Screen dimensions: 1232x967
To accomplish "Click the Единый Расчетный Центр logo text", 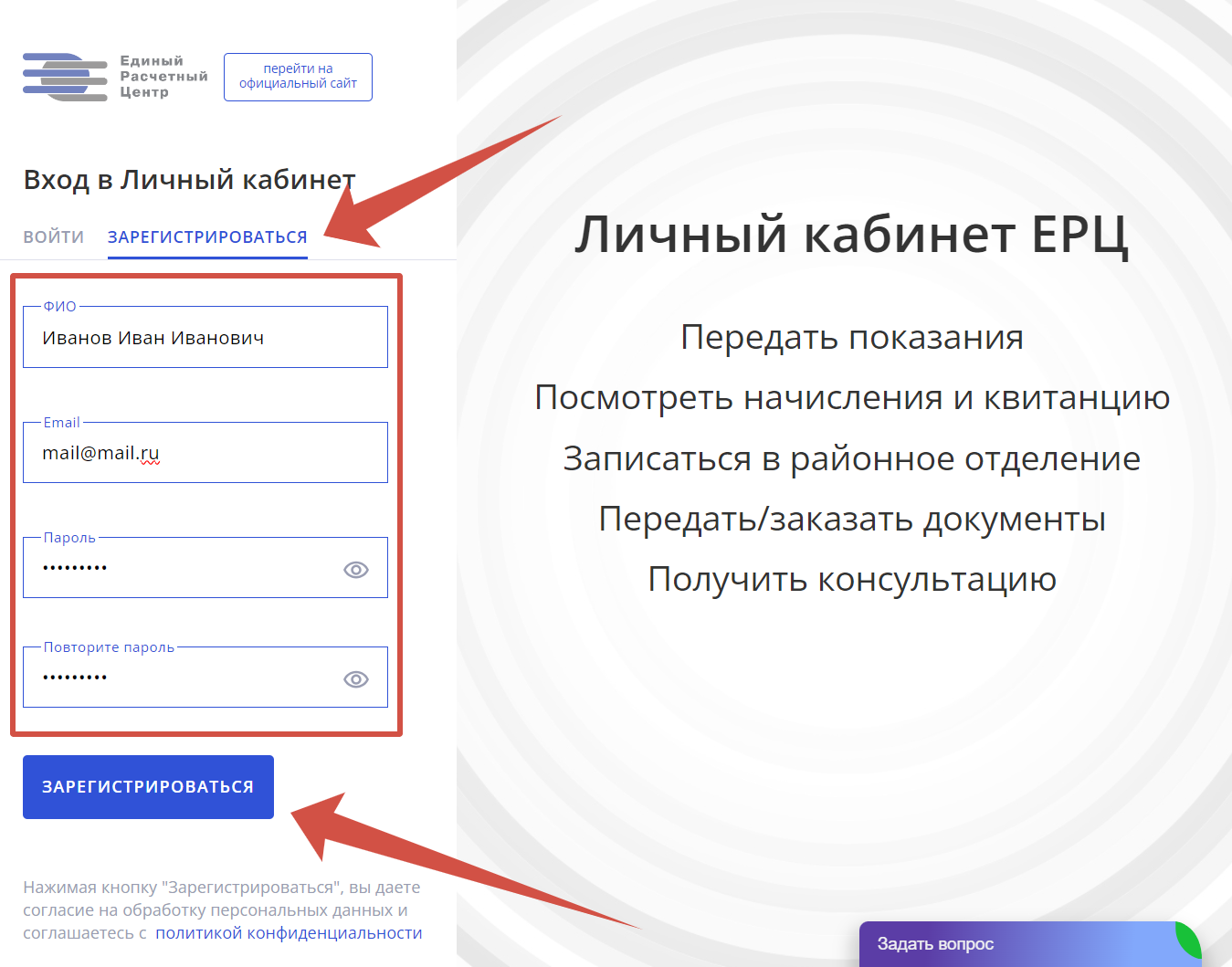I will [x=163, y=77].
